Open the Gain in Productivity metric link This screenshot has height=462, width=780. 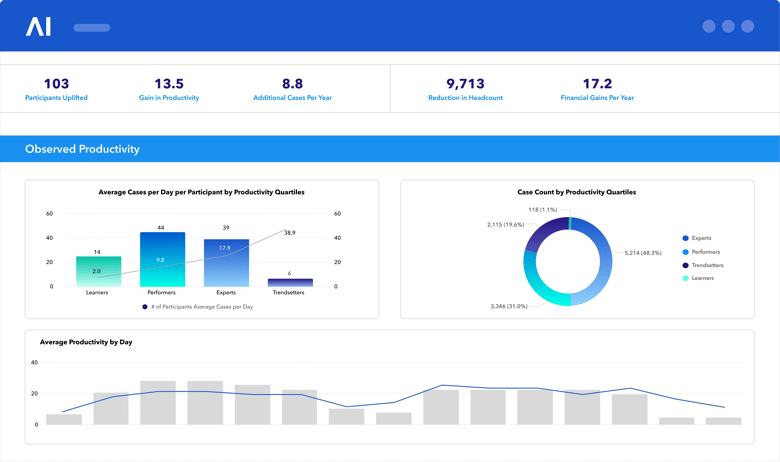[x=169, y=98]
